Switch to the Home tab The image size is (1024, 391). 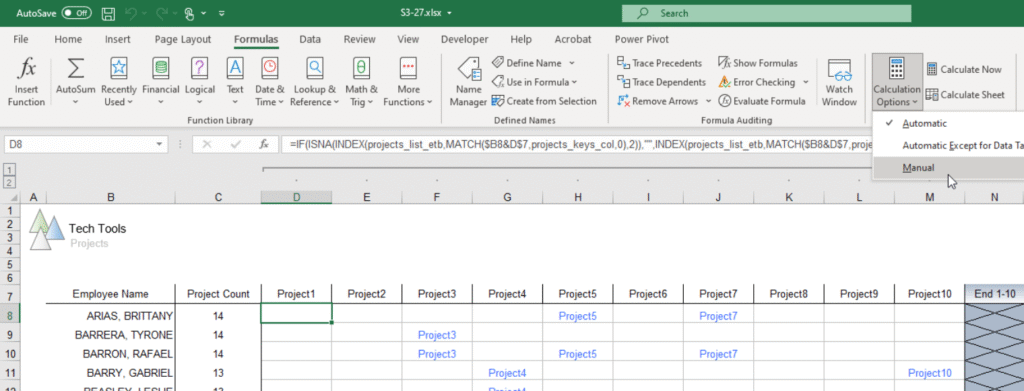69,39
